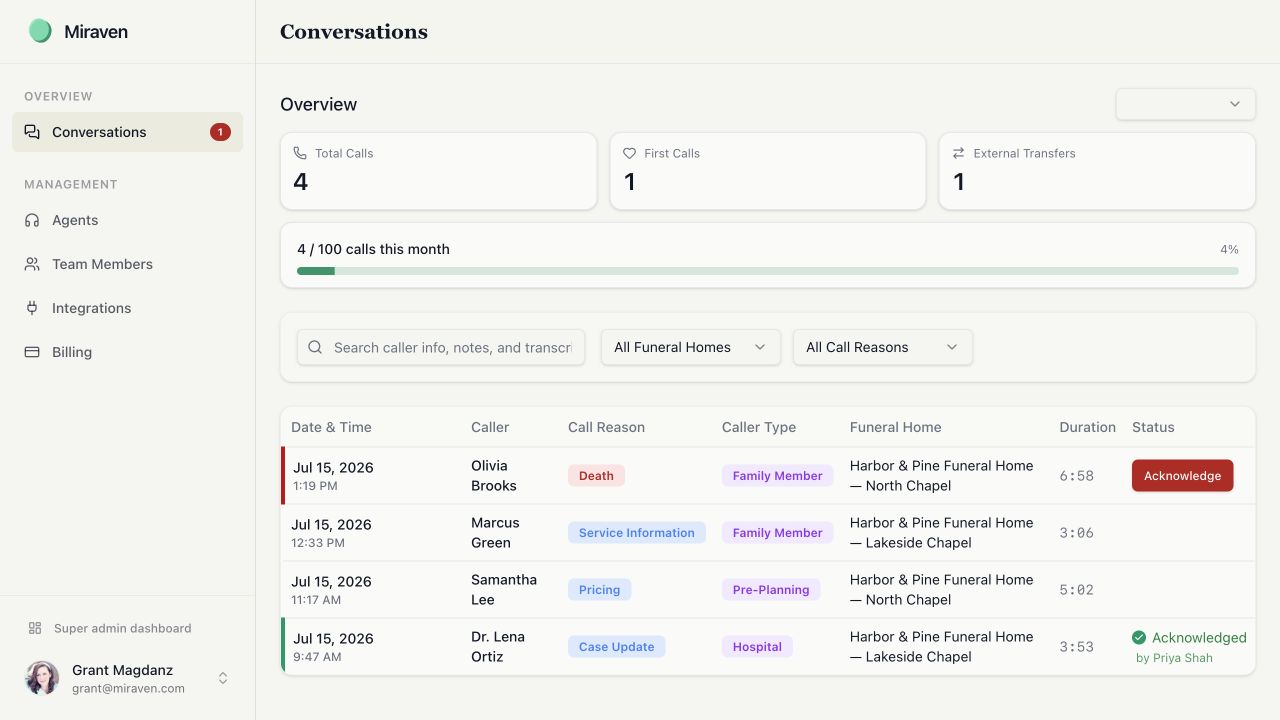Click the green Acknowledged check icon

coord(1139,637)
